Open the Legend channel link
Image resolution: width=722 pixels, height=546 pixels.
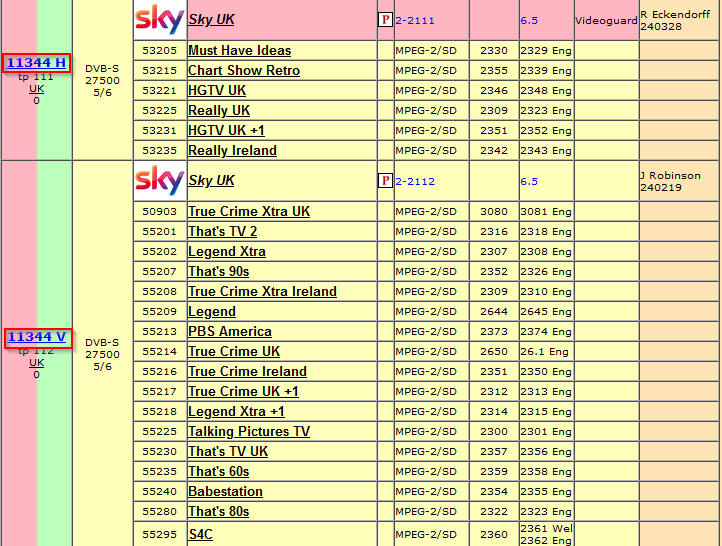[x=212, y=312]
